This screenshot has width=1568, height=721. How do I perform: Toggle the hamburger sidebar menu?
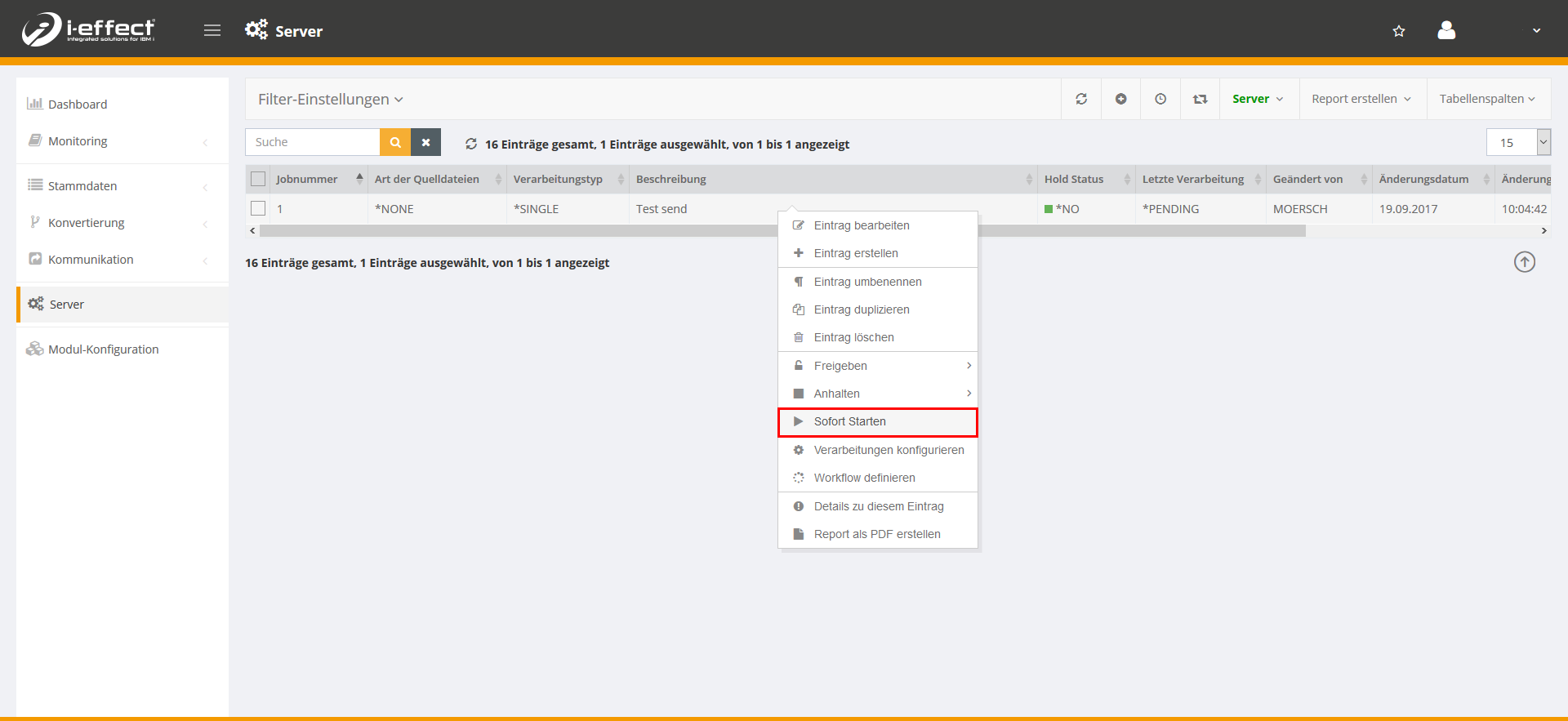212,31
